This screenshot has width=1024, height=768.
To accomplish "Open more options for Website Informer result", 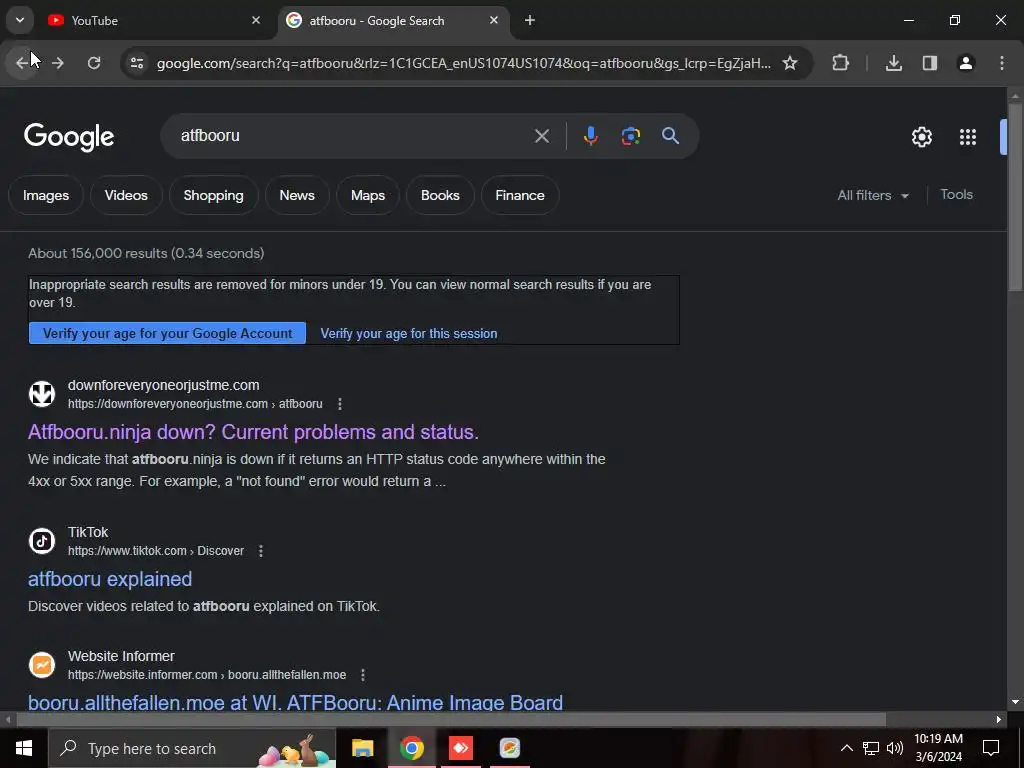I will (362, 675).
